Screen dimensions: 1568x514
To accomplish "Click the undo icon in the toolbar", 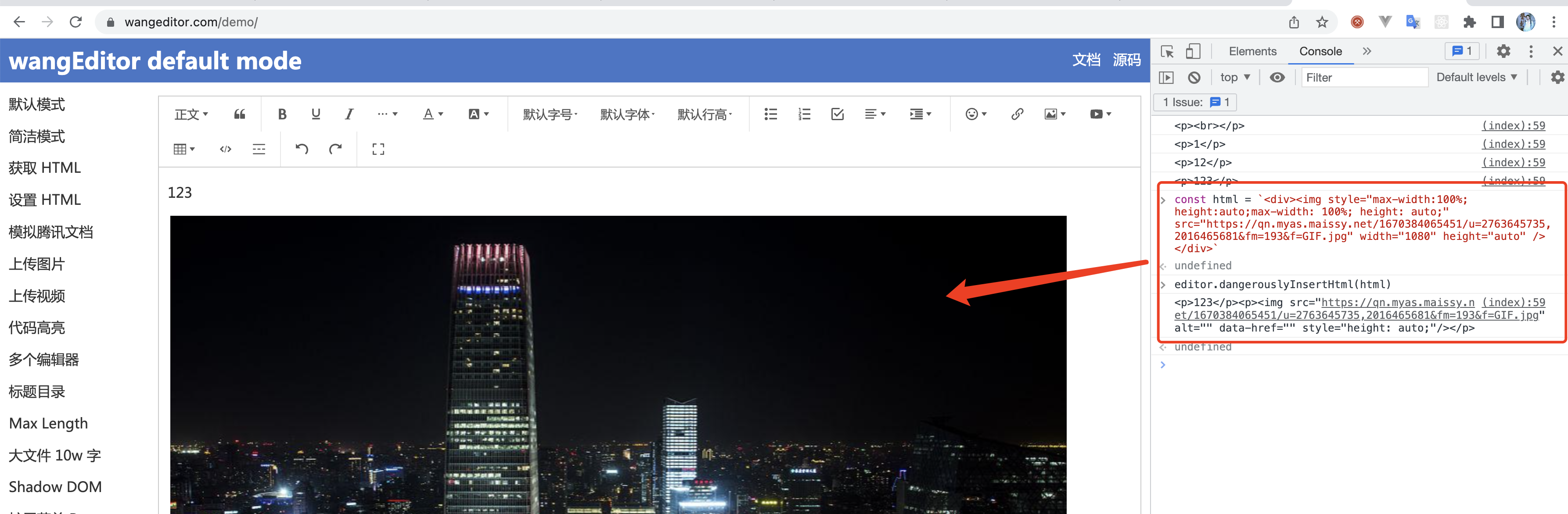I will (x=302, y=148).
